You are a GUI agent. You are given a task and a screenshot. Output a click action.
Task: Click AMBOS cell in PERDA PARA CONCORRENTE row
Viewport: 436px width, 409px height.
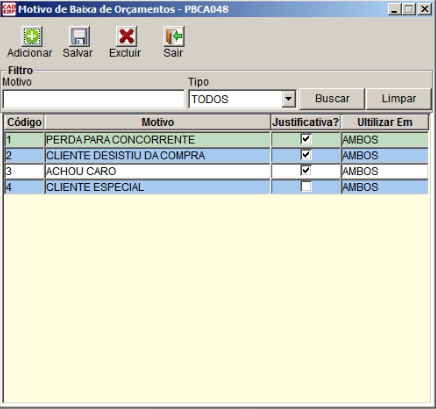coord(385,140)
